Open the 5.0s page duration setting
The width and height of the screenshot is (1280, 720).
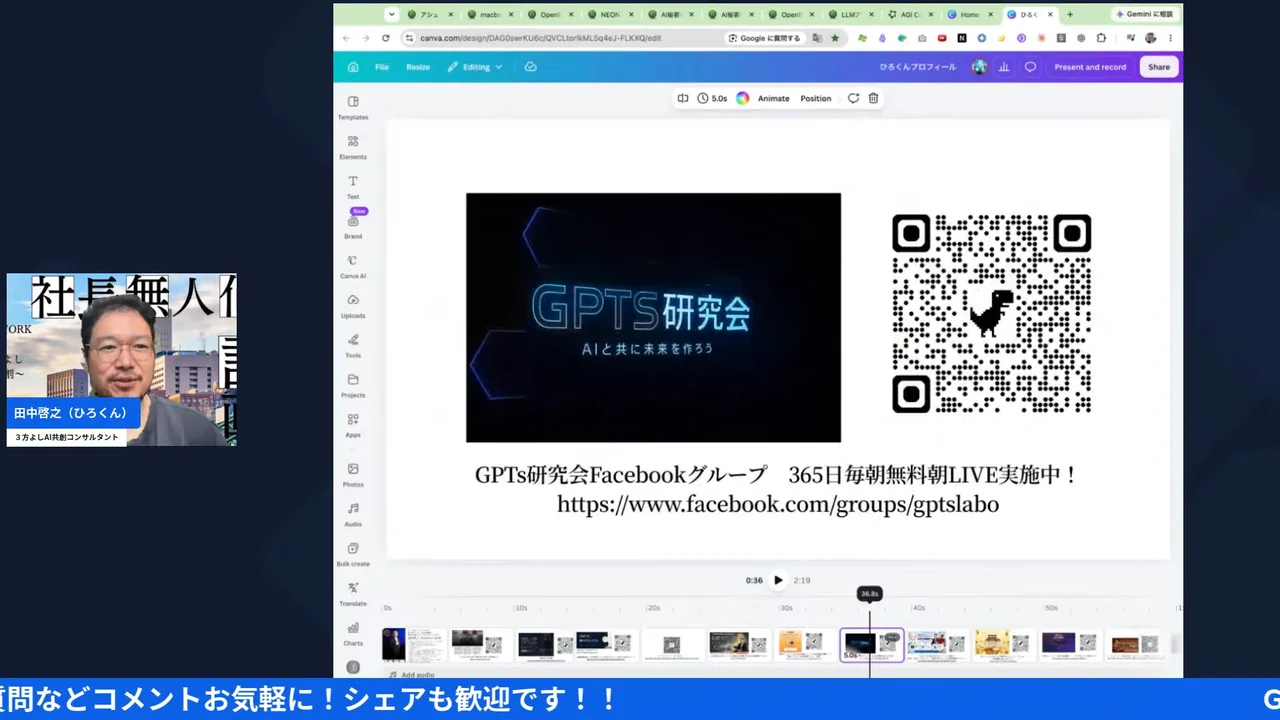tap(713, 98)
